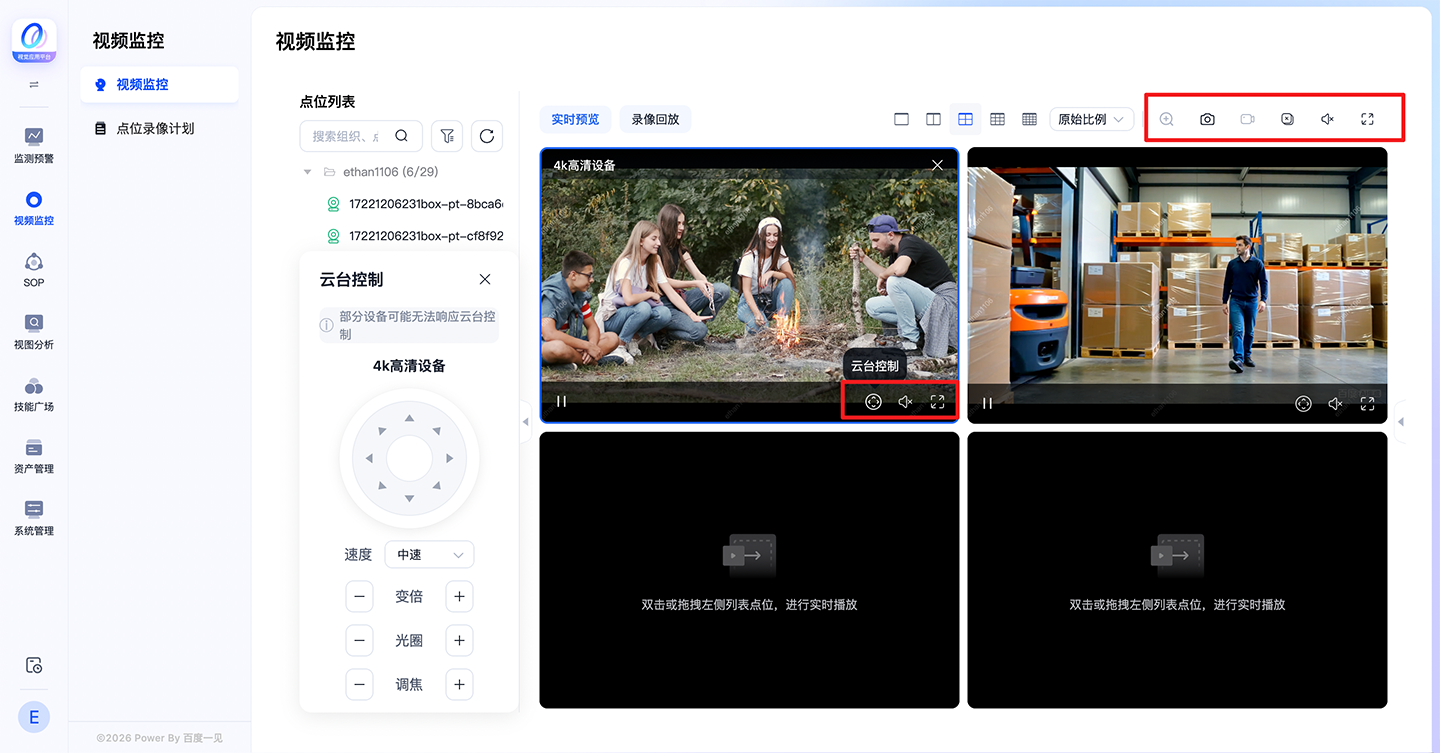Close the 云台控制 panel
Viewport: 1440px width, 753px height.
tap(485, 279)
